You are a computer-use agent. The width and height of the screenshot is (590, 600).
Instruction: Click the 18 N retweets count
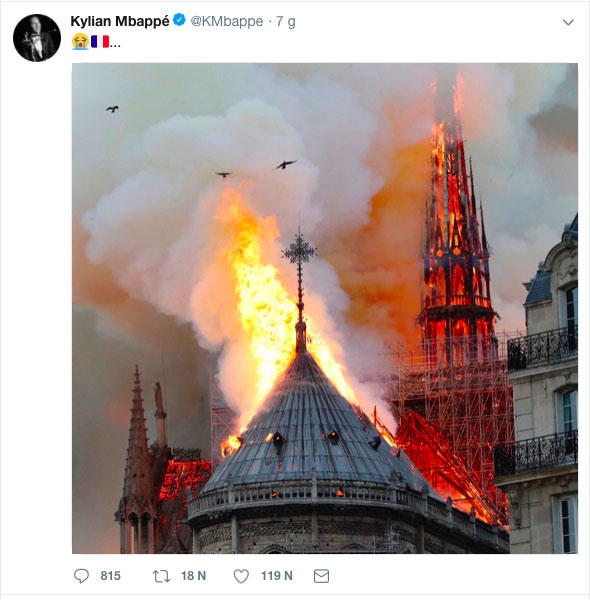click(193, 576)
